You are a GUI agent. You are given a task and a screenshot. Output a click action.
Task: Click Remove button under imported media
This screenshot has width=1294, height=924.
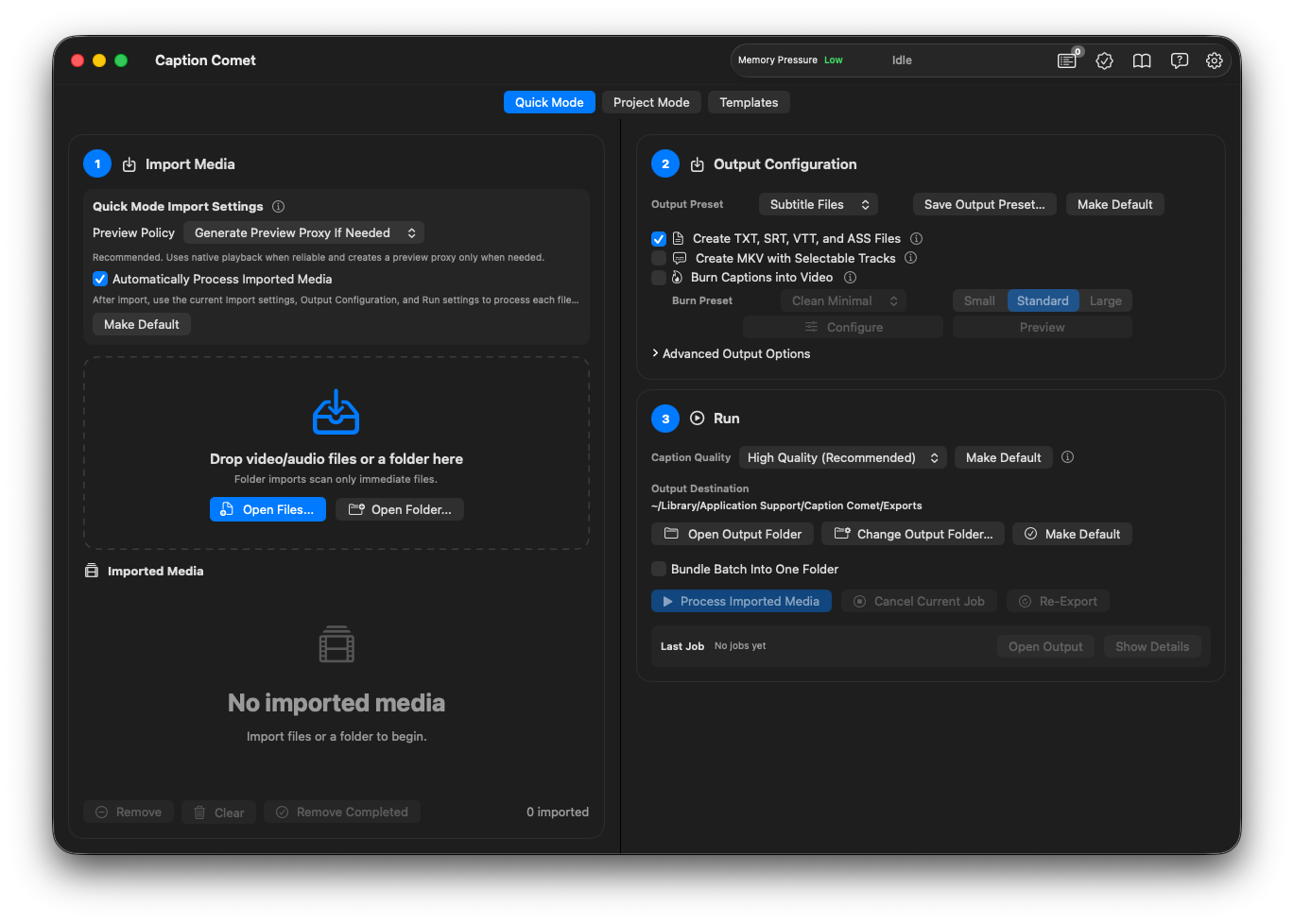pyautogui.click(x=129, y=812)
